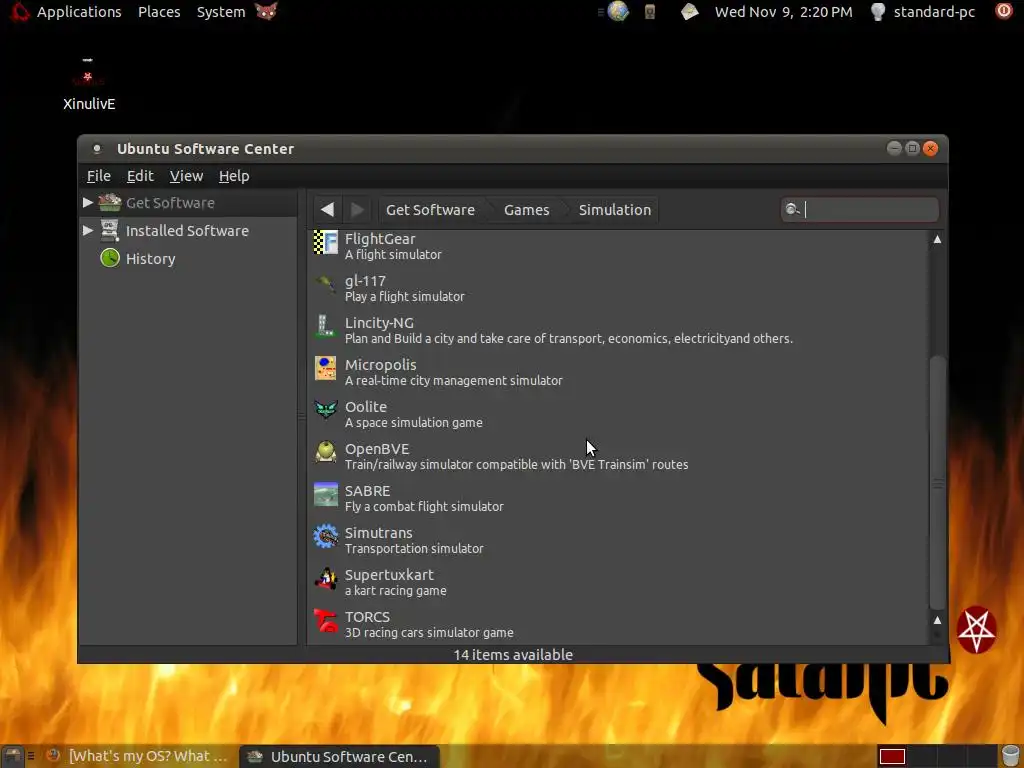Open the Places menu
The width and height of the screenshot is (1024, 768).
pyautogui.click(x=159, y=12)
